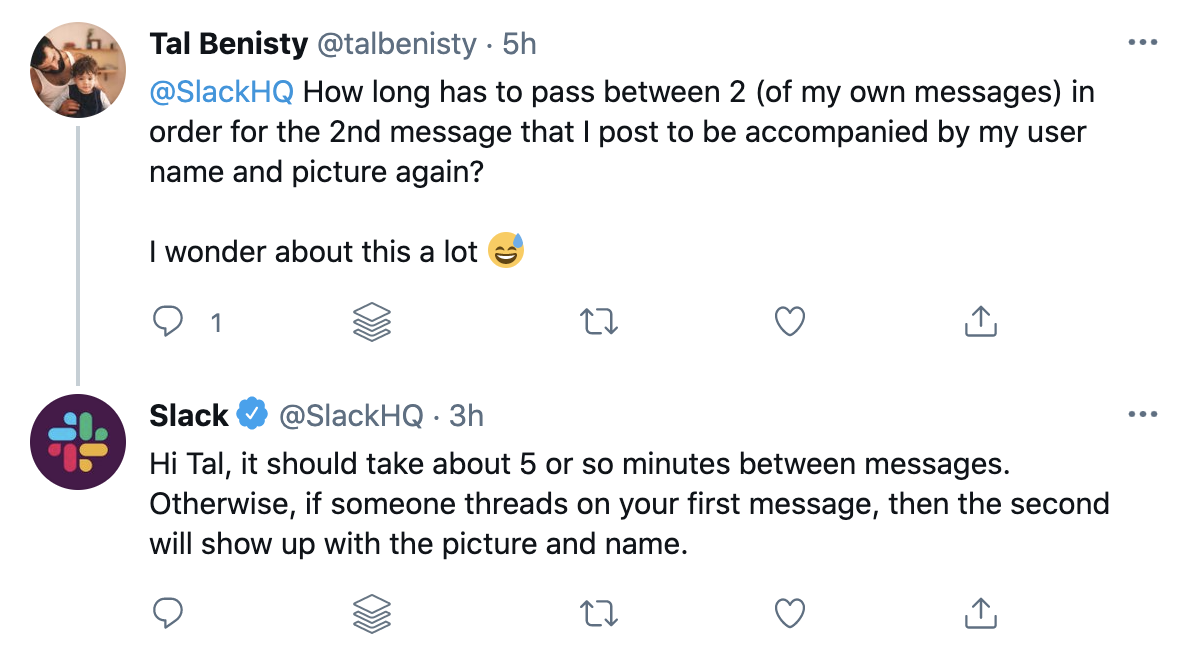The image size is (1194, 662).
Task: Open the @SlackHQ mention link in Tal's tweet
Action: [221, 92]
